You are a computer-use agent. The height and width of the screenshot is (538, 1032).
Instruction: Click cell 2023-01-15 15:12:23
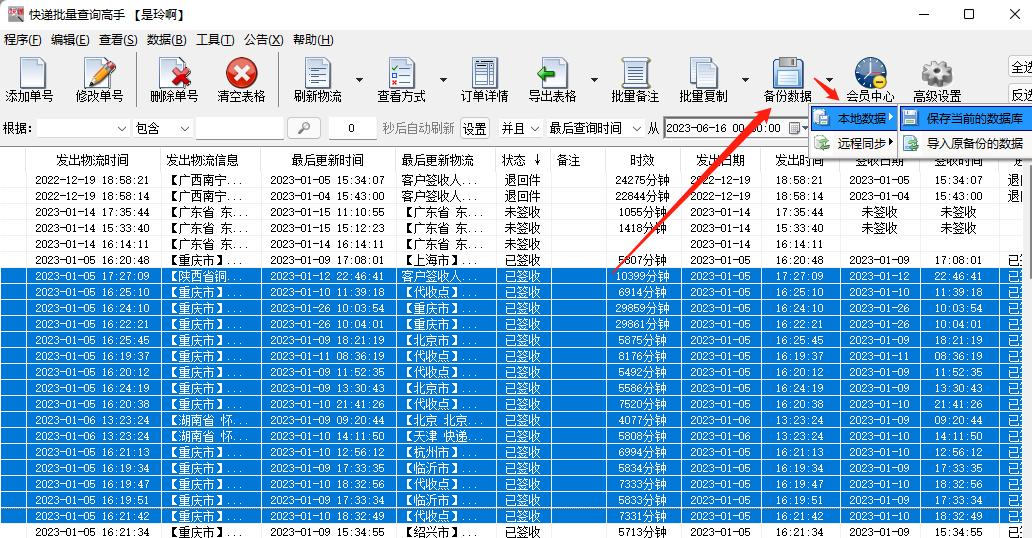click(328, 228)
